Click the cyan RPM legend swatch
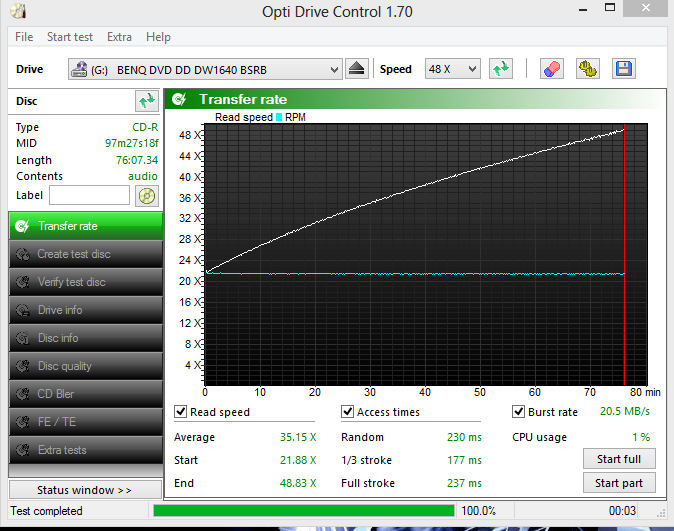 click(x=279, y=117)
